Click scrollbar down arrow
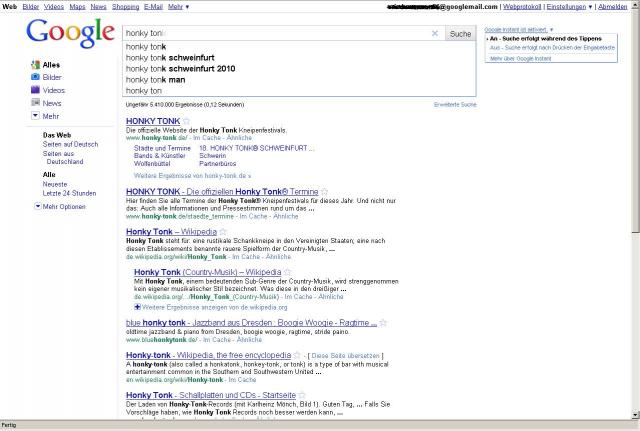Image resolution: width=640 pixels, height=431 pixels. click(x=635, y=415)
